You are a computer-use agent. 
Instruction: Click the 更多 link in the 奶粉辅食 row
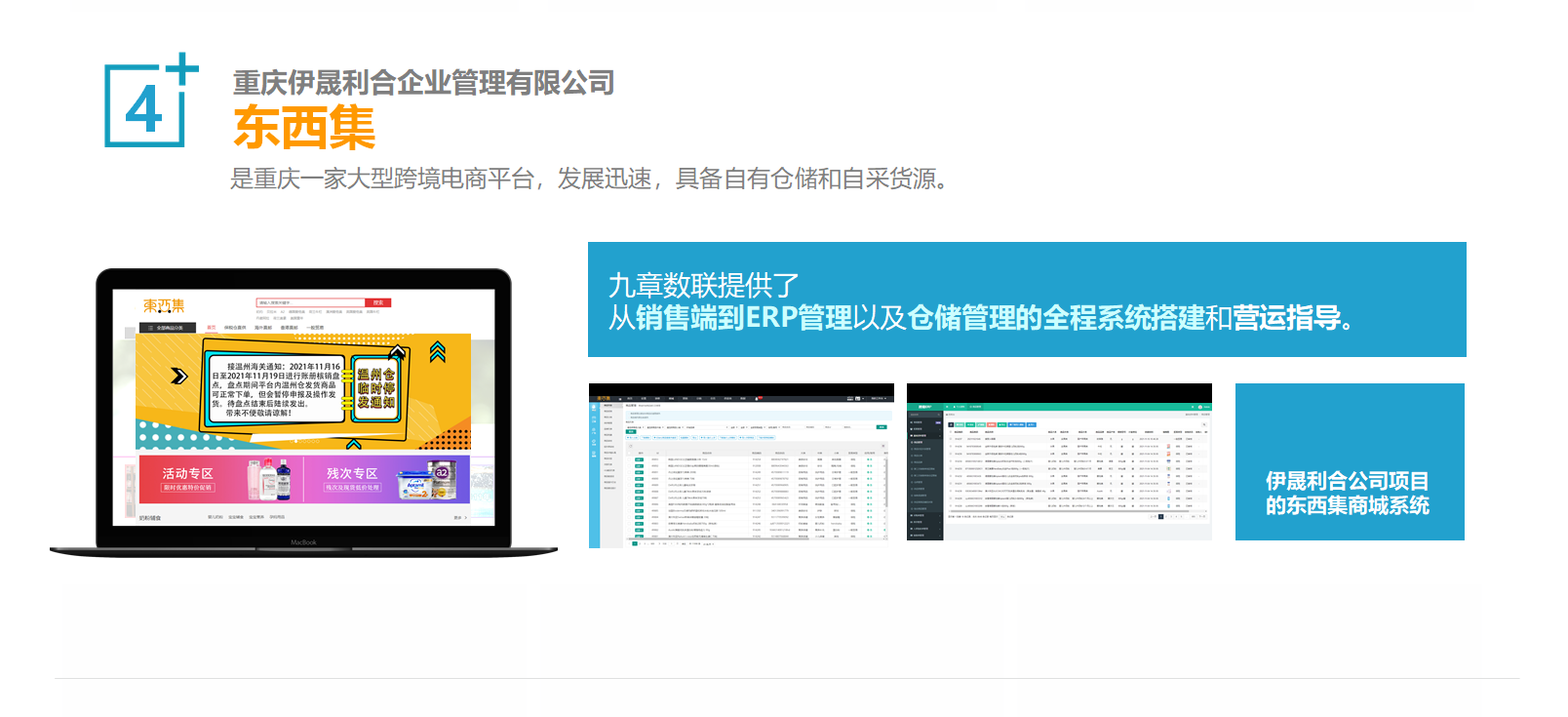(459, 518)
